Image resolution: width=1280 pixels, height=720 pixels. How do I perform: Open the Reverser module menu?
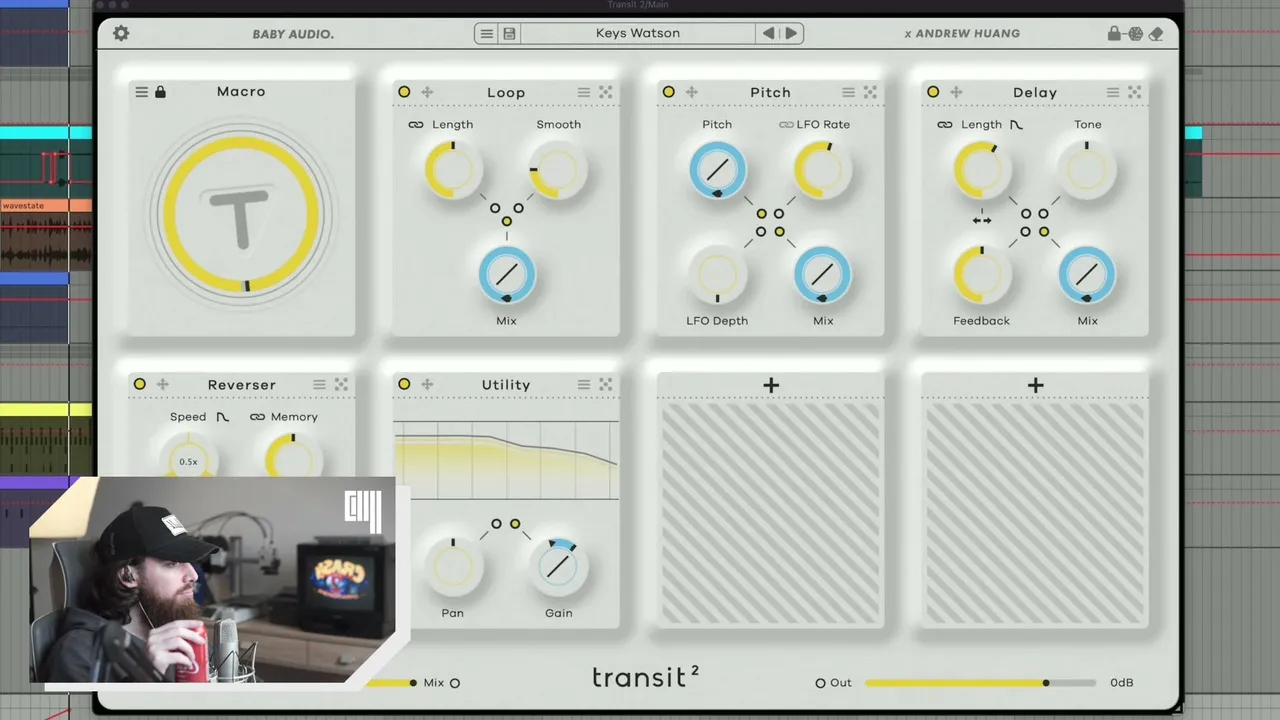pos(319,384)
